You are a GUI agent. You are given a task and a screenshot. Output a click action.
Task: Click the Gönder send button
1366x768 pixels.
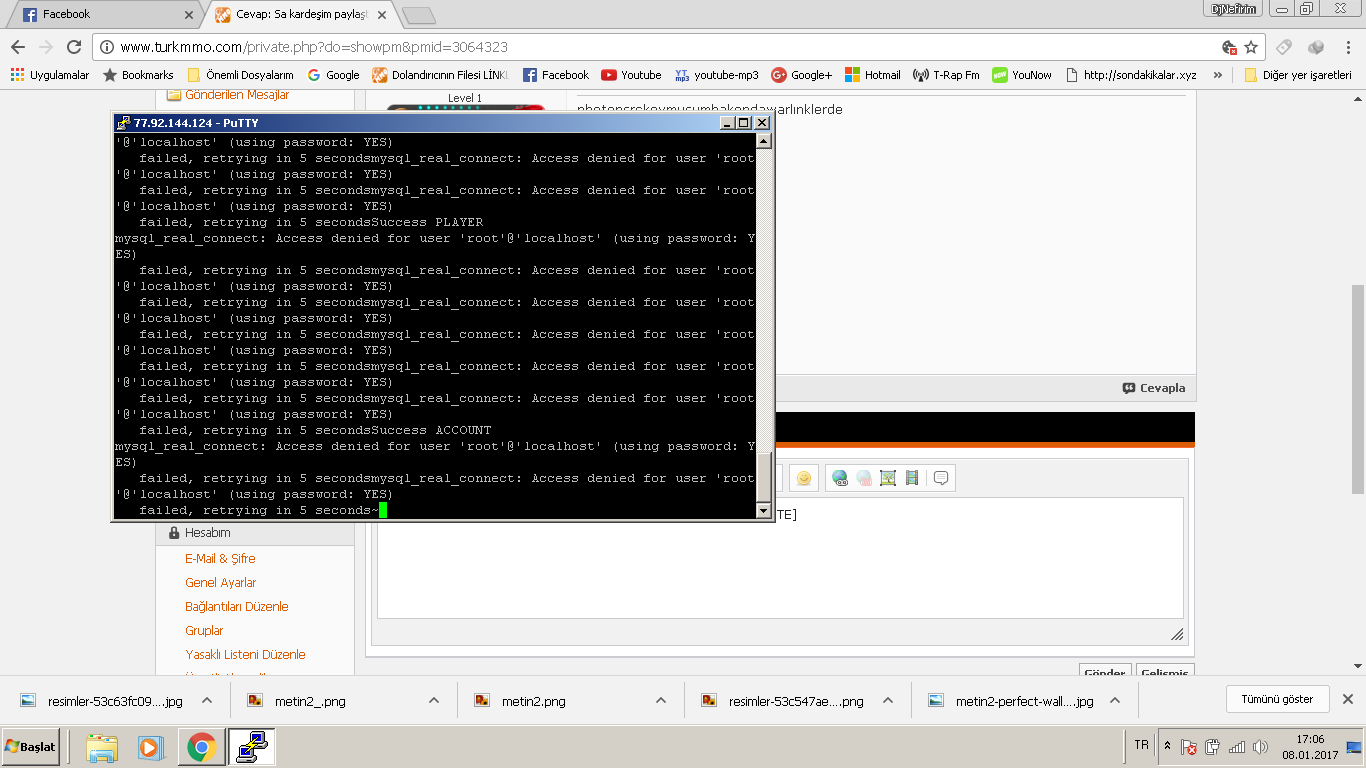1105,672
